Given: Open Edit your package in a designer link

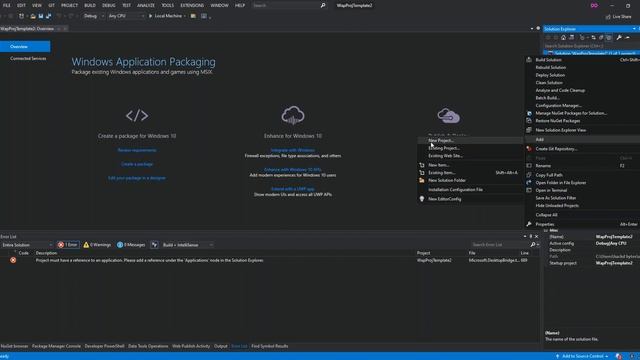Looking at the screenshot, I should click(137, 178).
